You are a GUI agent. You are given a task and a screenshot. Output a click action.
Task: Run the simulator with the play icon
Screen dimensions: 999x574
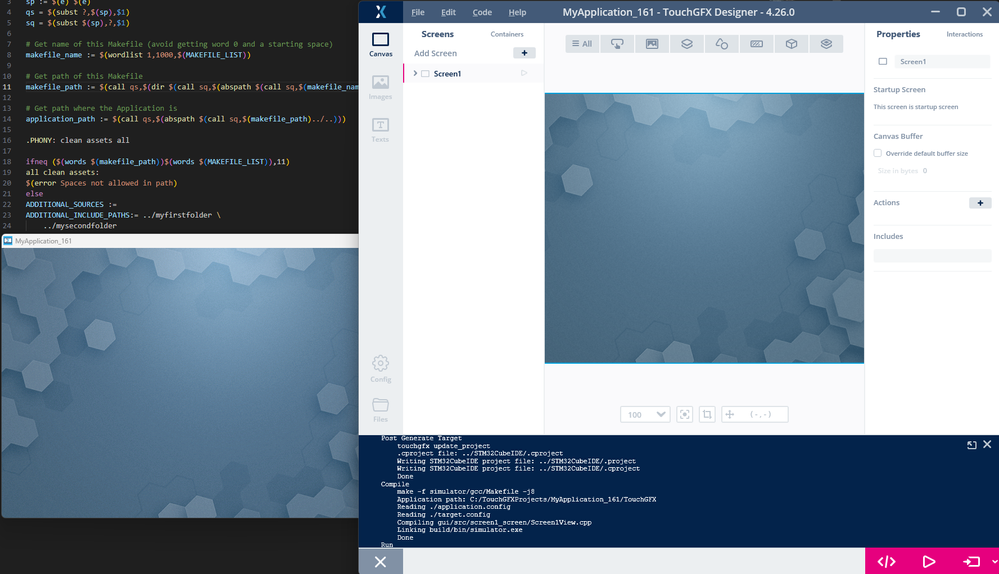[929, 561]
